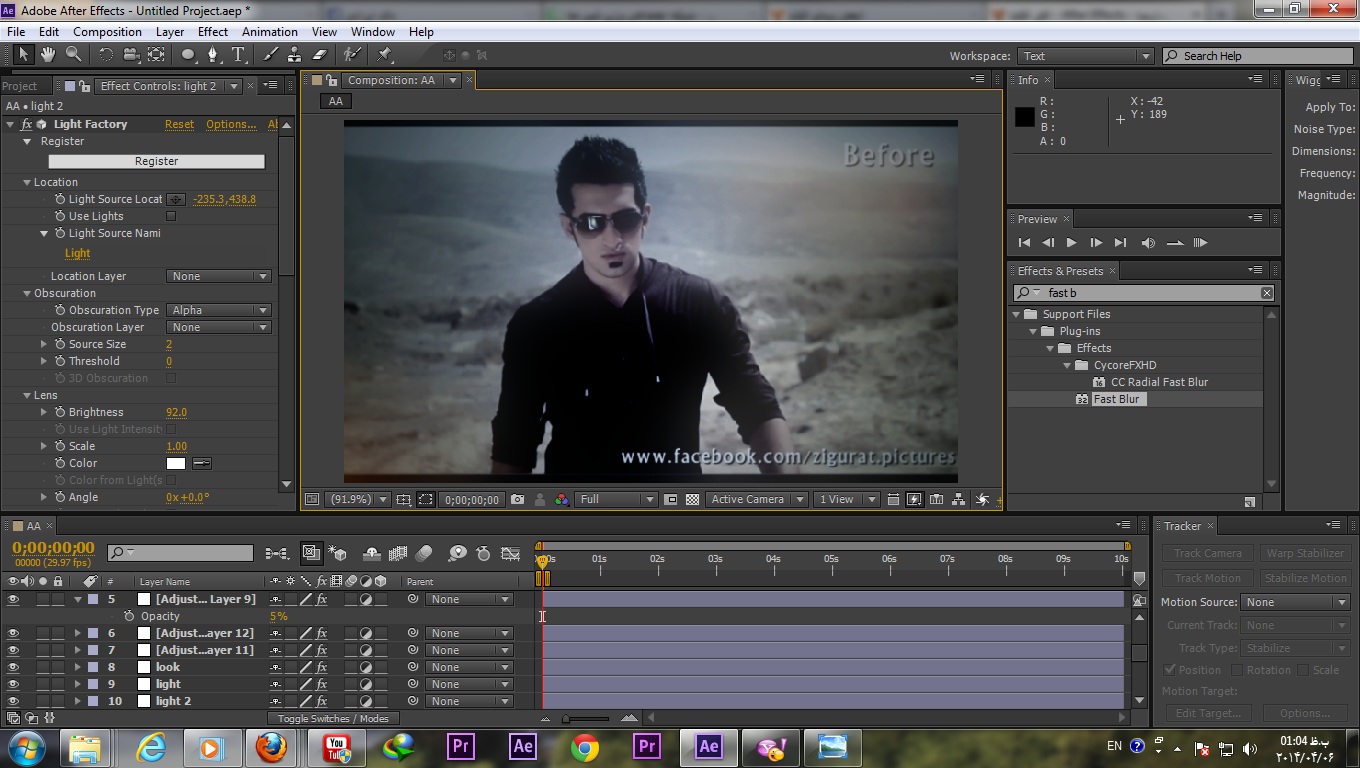
Task: Open show channel and color management icon
Action: click(561, 499)
